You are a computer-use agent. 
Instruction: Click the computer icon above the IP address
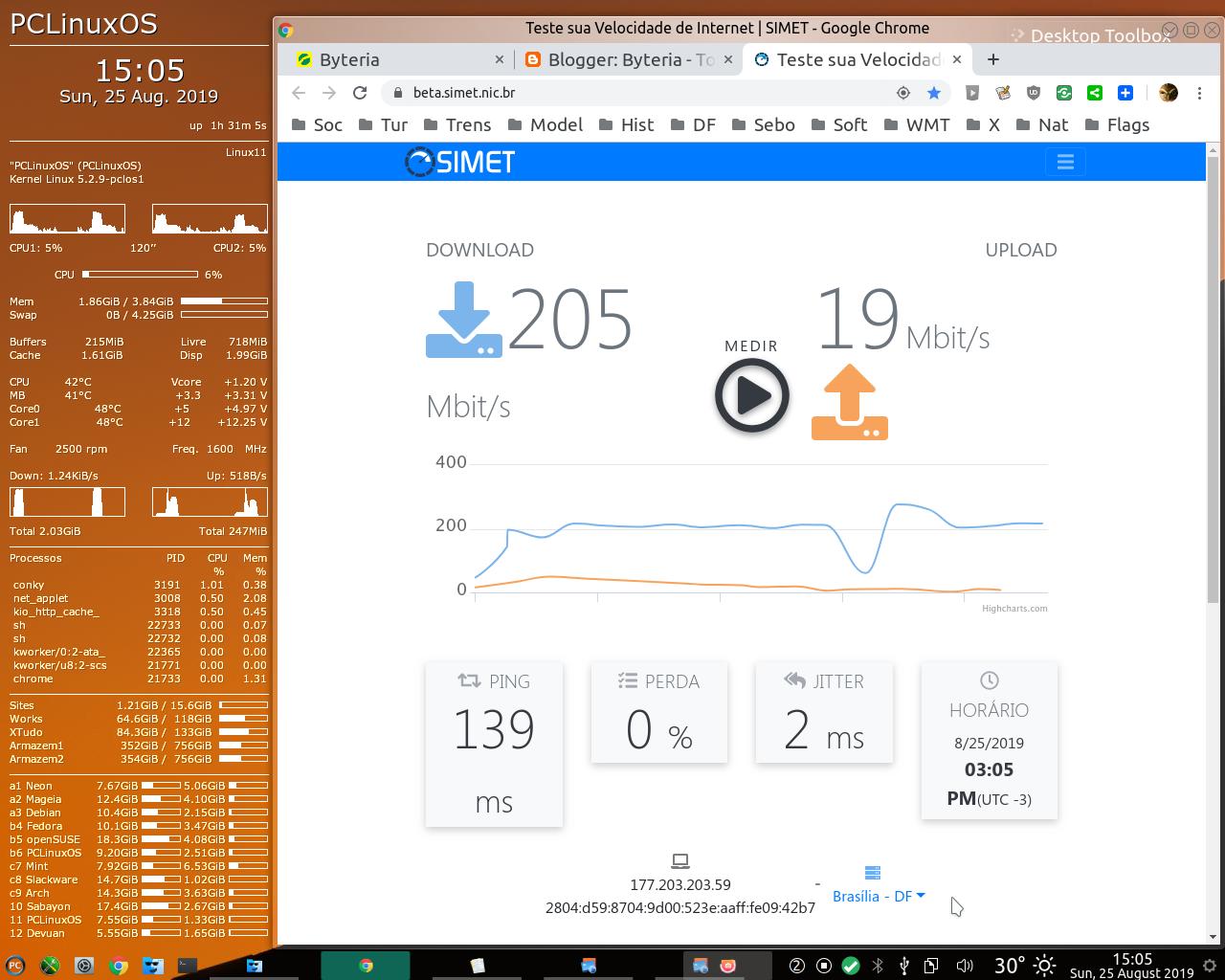pos(680,861)
